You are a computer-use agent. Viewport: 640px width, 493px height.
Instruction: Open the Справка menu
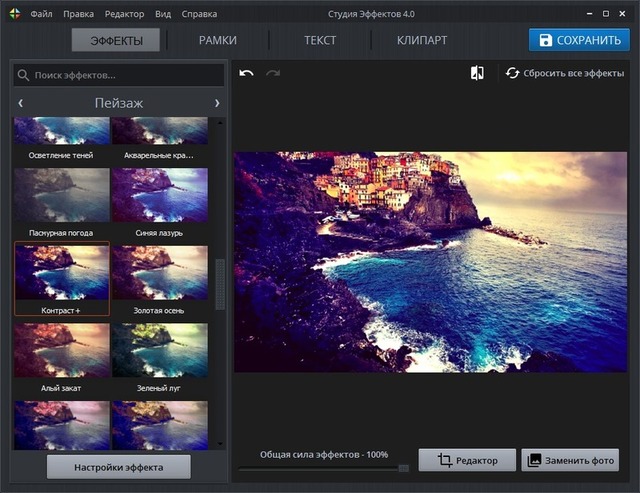point(200,15)
